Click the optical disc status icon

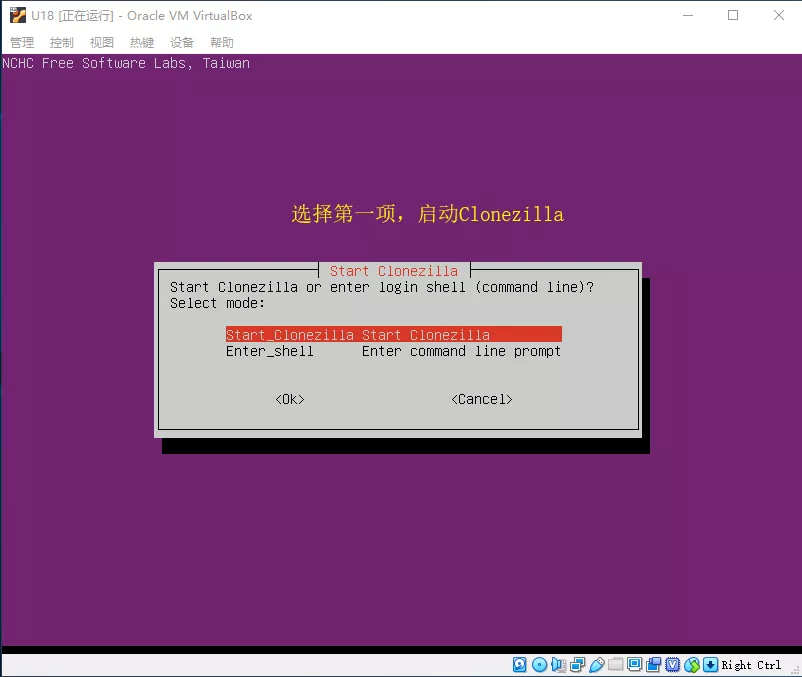(539, 664)
